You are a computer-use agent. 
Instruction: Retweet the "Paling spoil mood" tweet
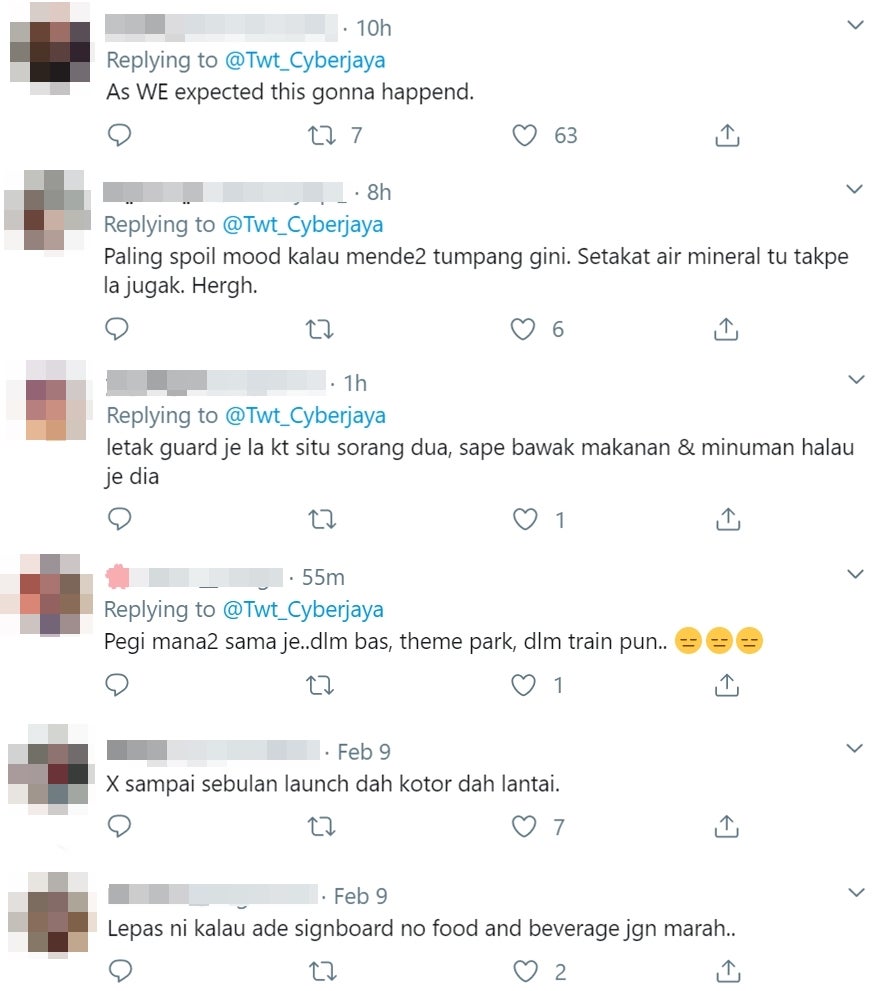coord(320,329)
